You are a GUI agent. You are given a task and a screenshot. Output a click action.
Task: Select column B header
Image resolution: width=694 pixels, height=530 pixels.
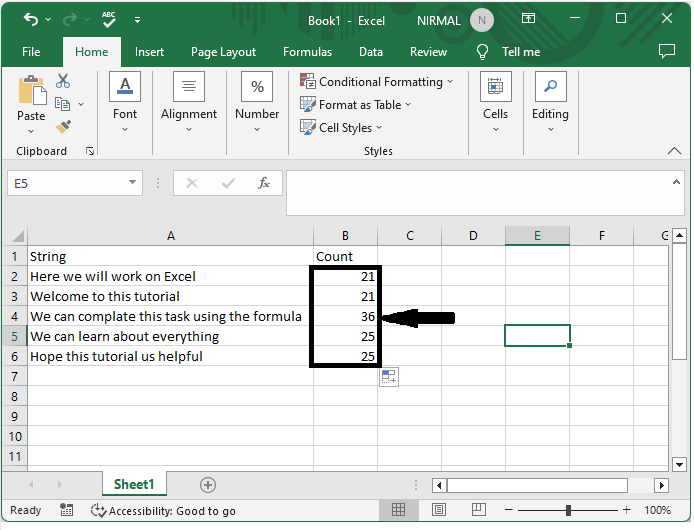pyautogui.click(x=345, y=236)
